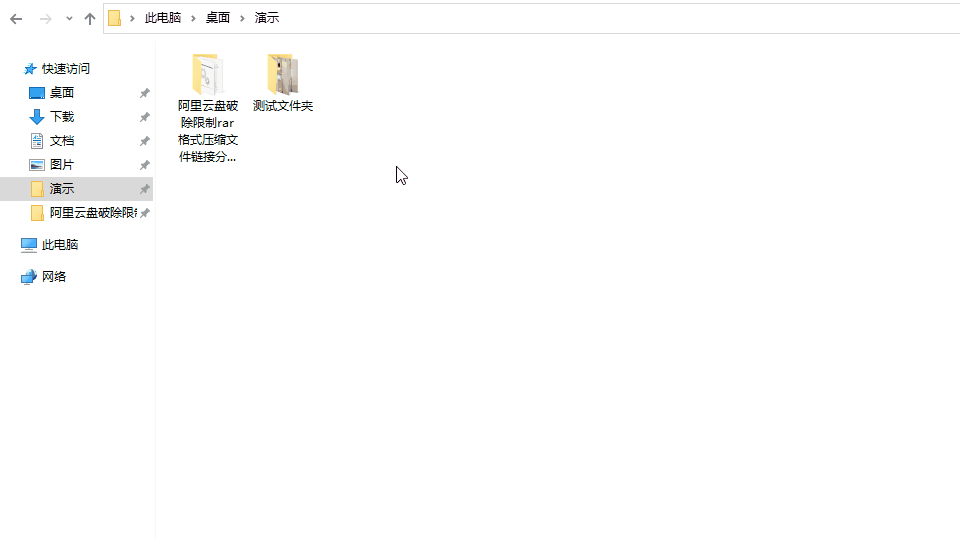Click pin icon next to 下载

point(144,117)
